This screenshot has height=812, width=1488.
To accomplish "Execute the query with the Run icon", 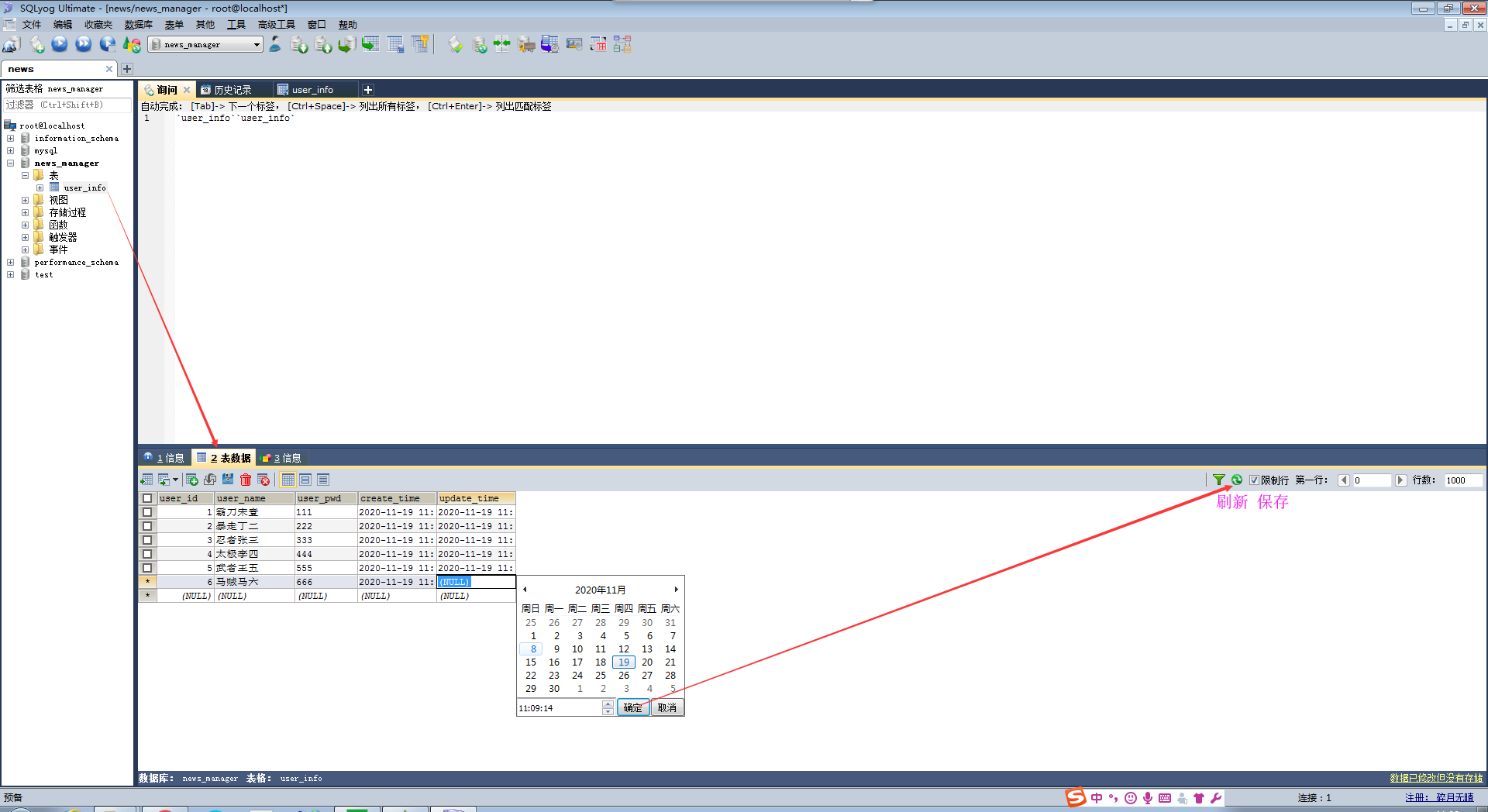I will pos(60,44).
